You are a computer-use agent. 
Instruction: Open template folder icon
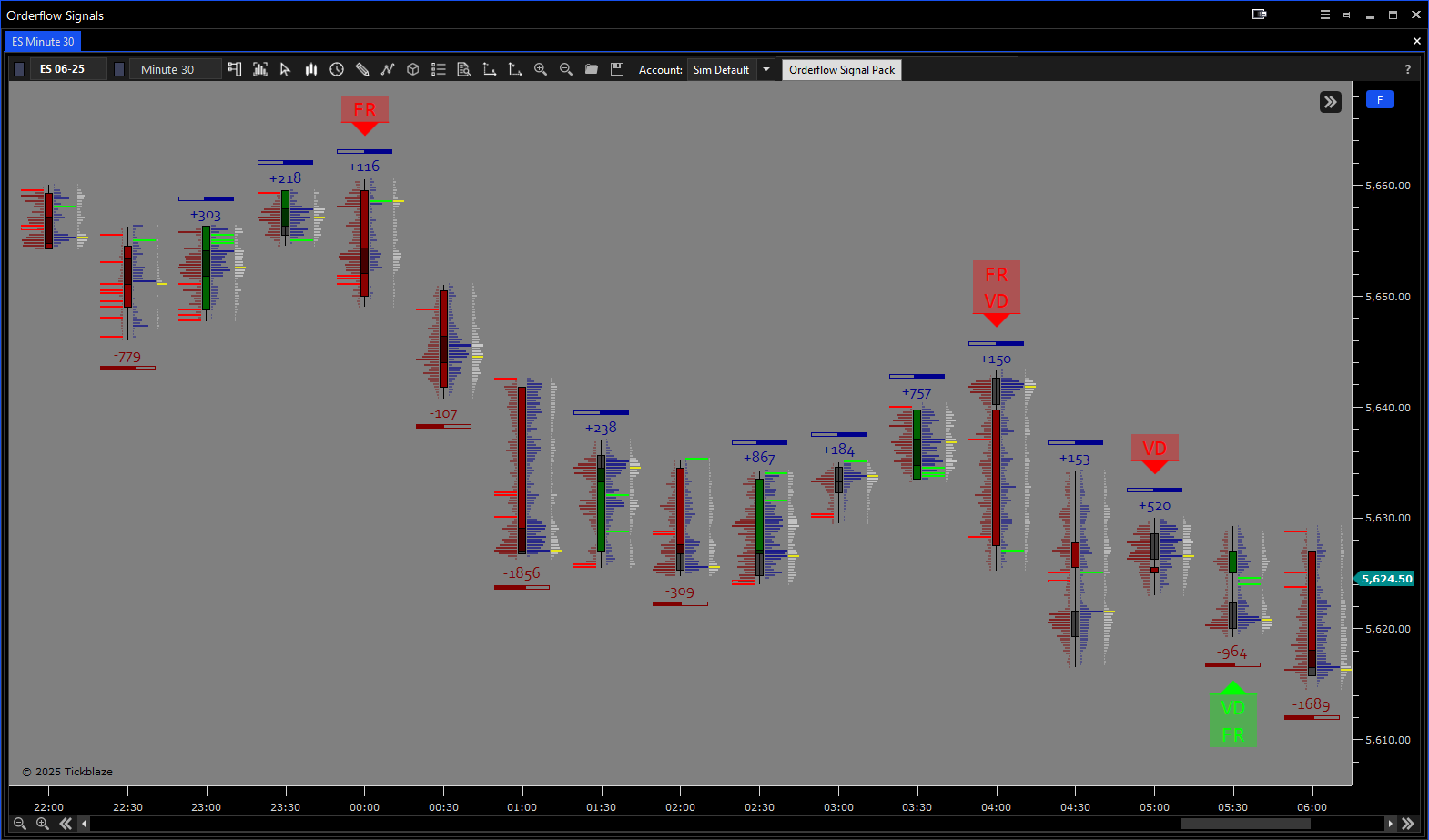pos(592,69)
